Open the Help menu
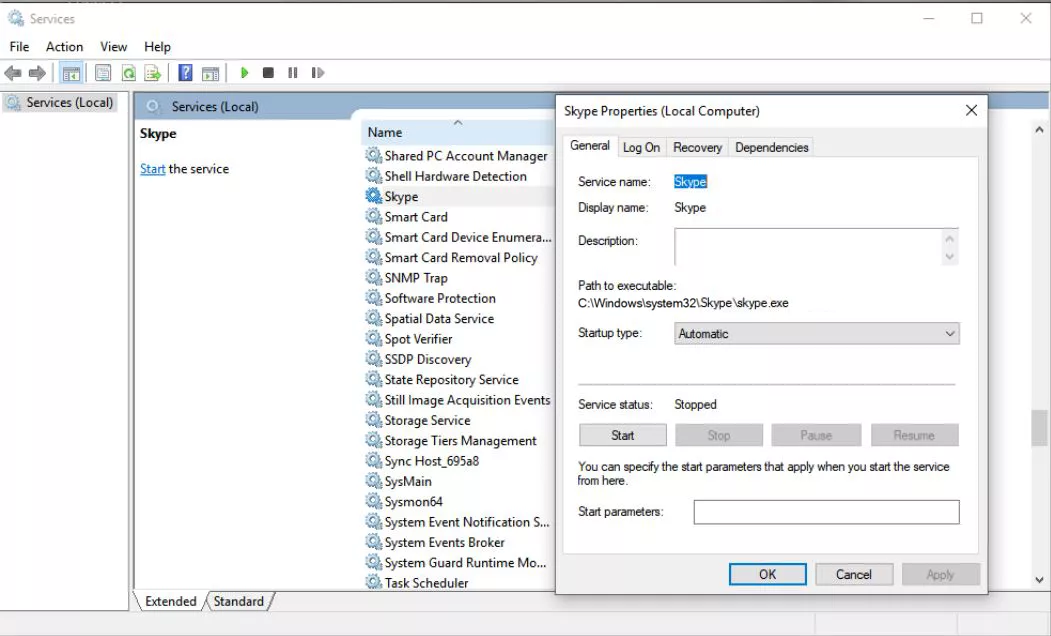Image resolution: width=1051 pixels, height=636 pixels. point(157,47)
